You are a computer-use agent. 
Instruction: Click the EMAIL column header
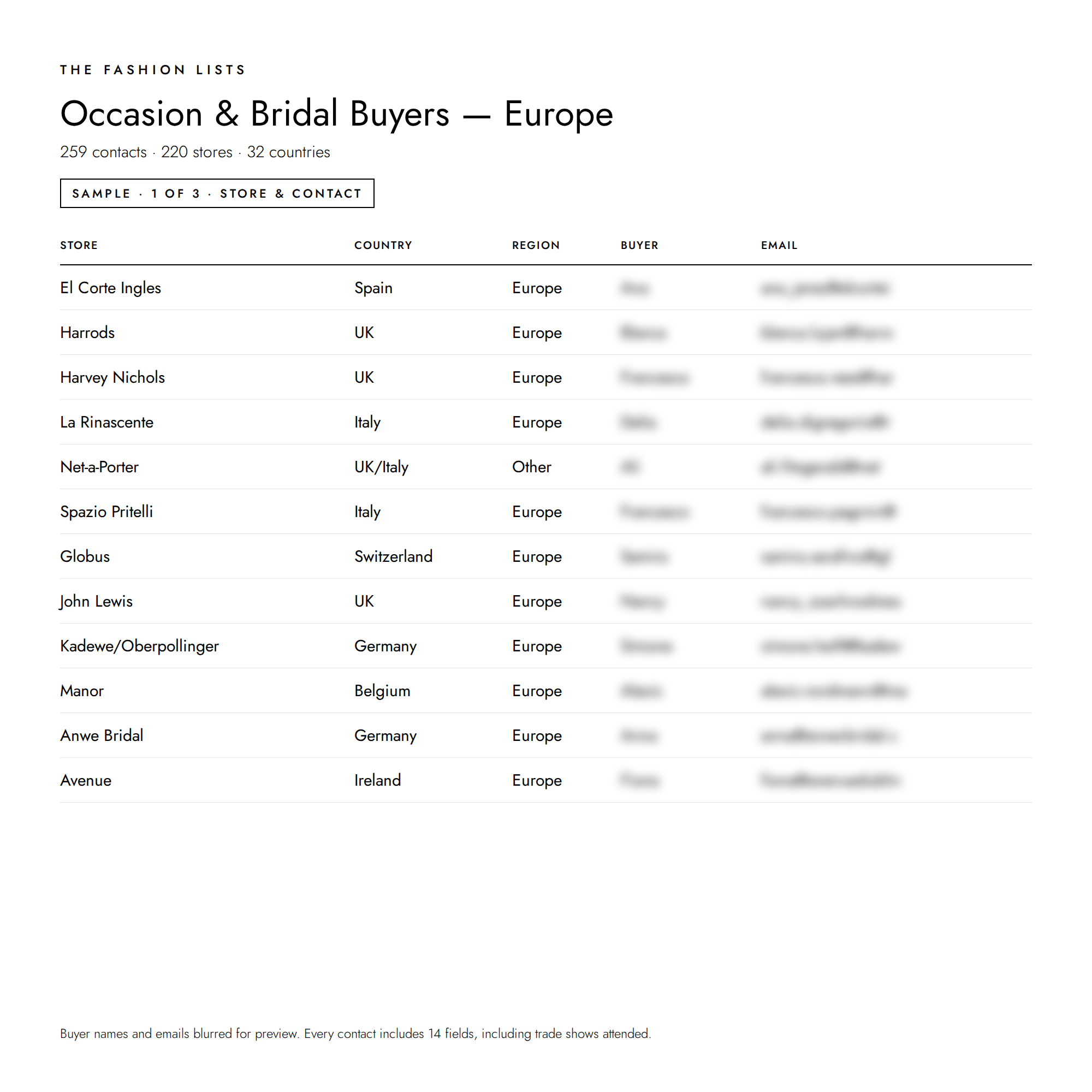click(779, 245)
